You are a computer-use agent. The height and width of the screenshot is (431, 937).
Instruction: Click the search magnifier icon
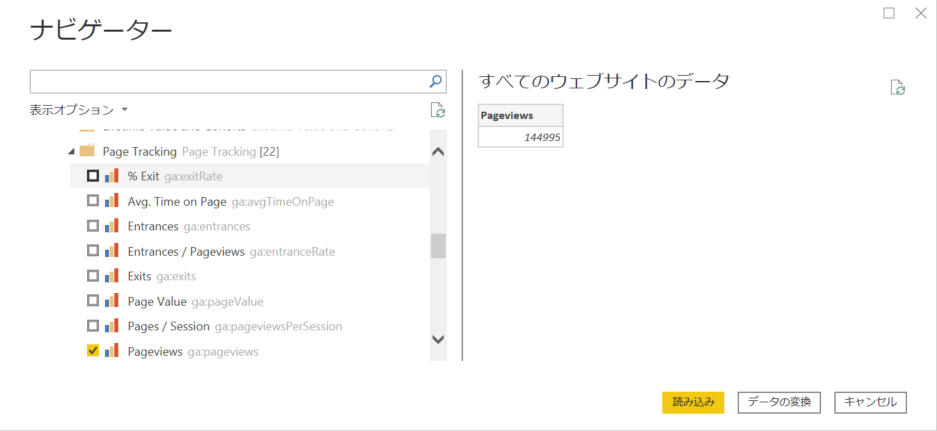pos(436,81)
